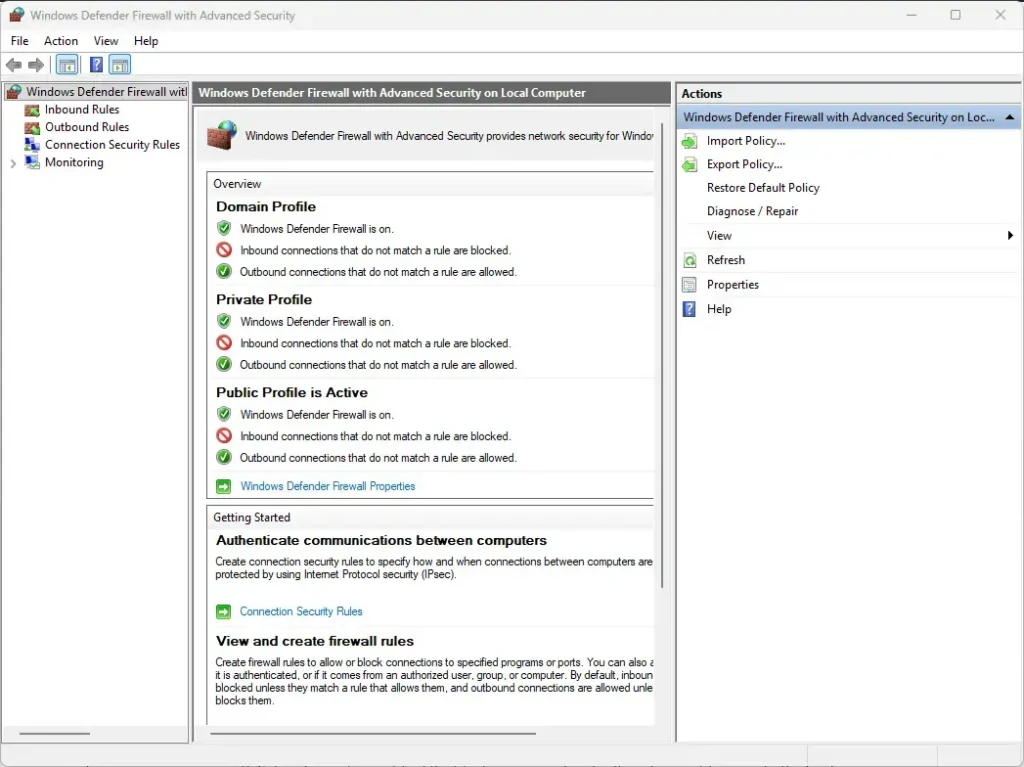
Task: Click Help in the Actions pane
Action: click(719, 309)
